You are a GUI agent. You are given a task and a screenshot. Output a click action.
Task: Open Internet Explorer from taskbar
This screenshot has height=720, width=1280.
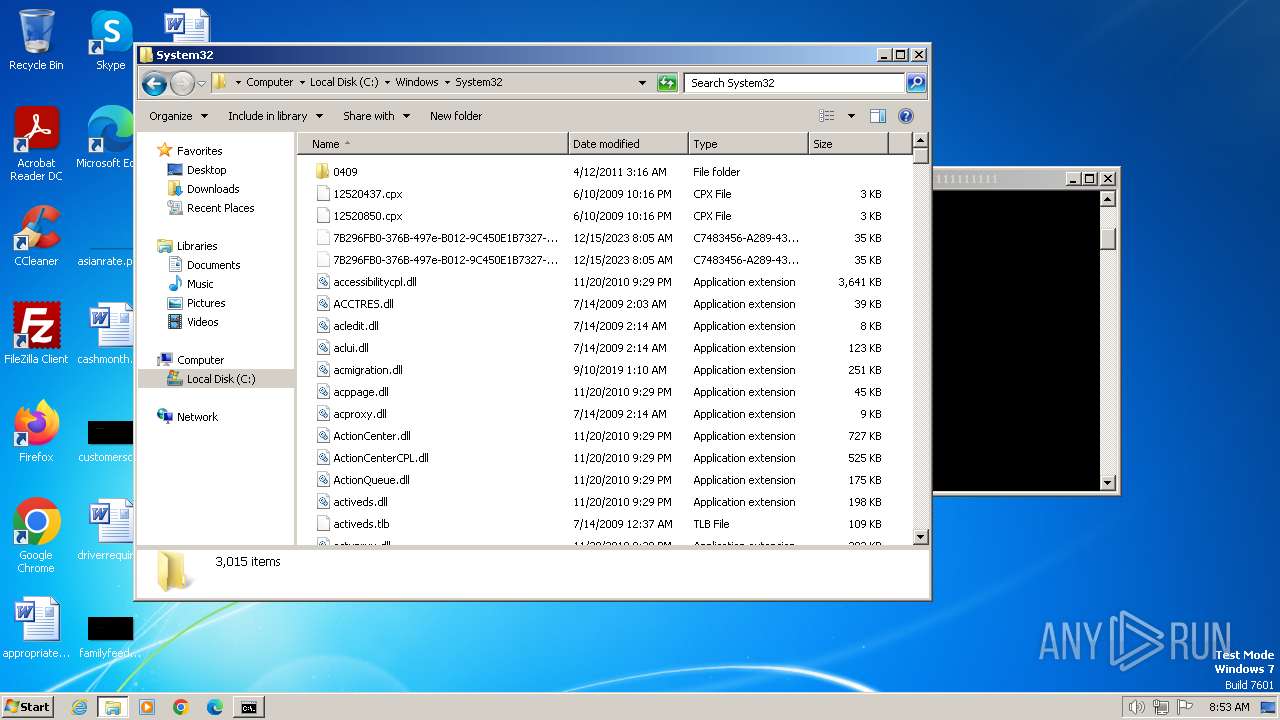coord(79,707)
